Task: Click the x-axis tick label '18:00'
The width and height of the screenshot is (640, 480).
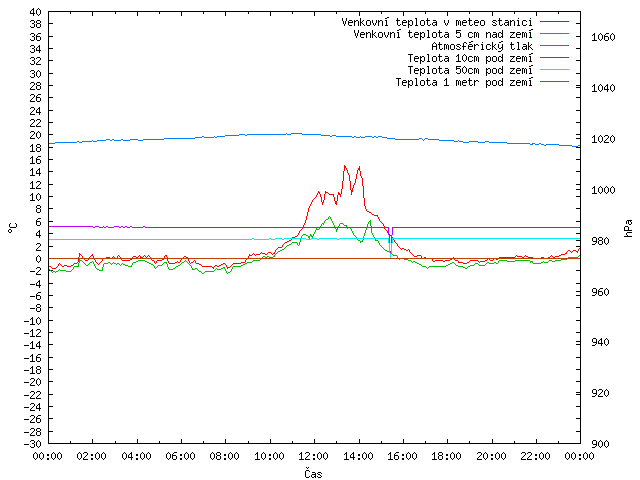Action: [x=447, y=456]
